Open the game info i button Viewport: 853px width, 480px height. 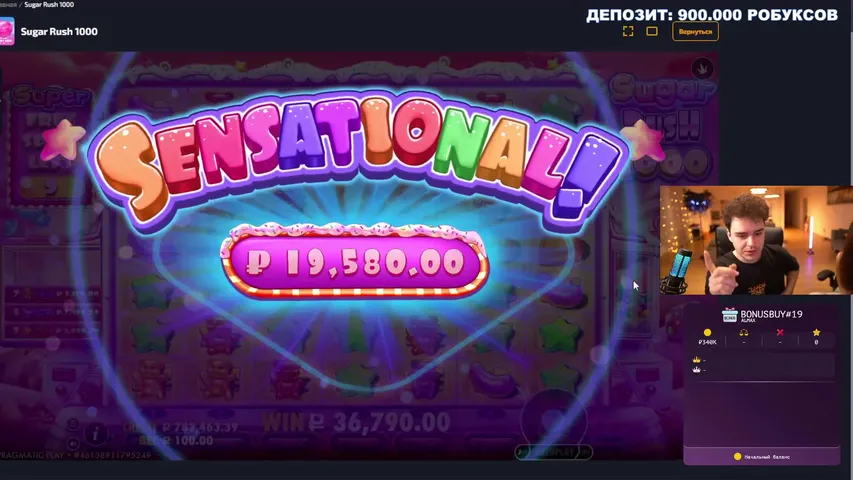pos(95,434)
